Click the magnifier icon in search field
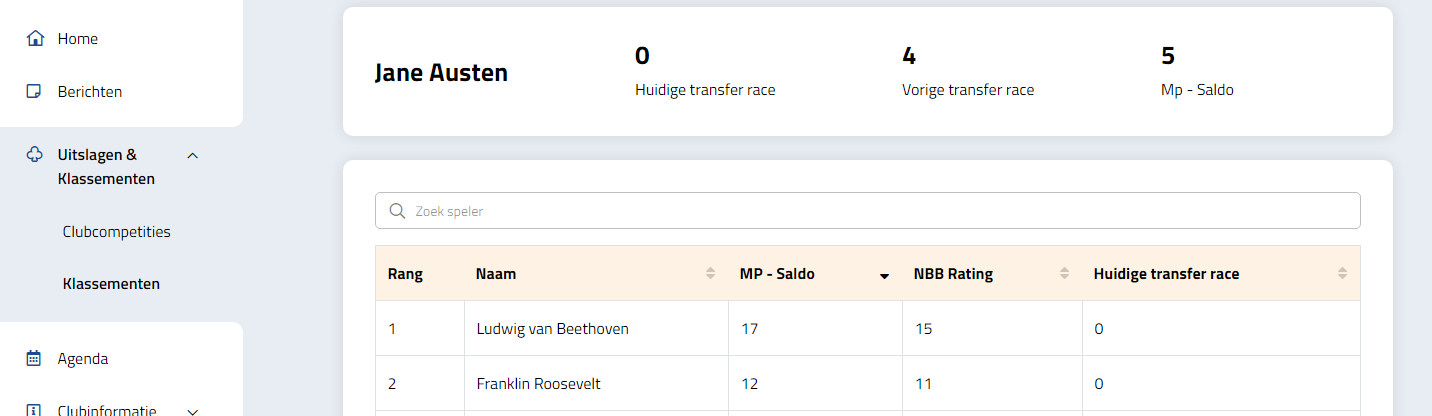The image size is (1432, 416). pyautogui.click(x=397, y=211)
